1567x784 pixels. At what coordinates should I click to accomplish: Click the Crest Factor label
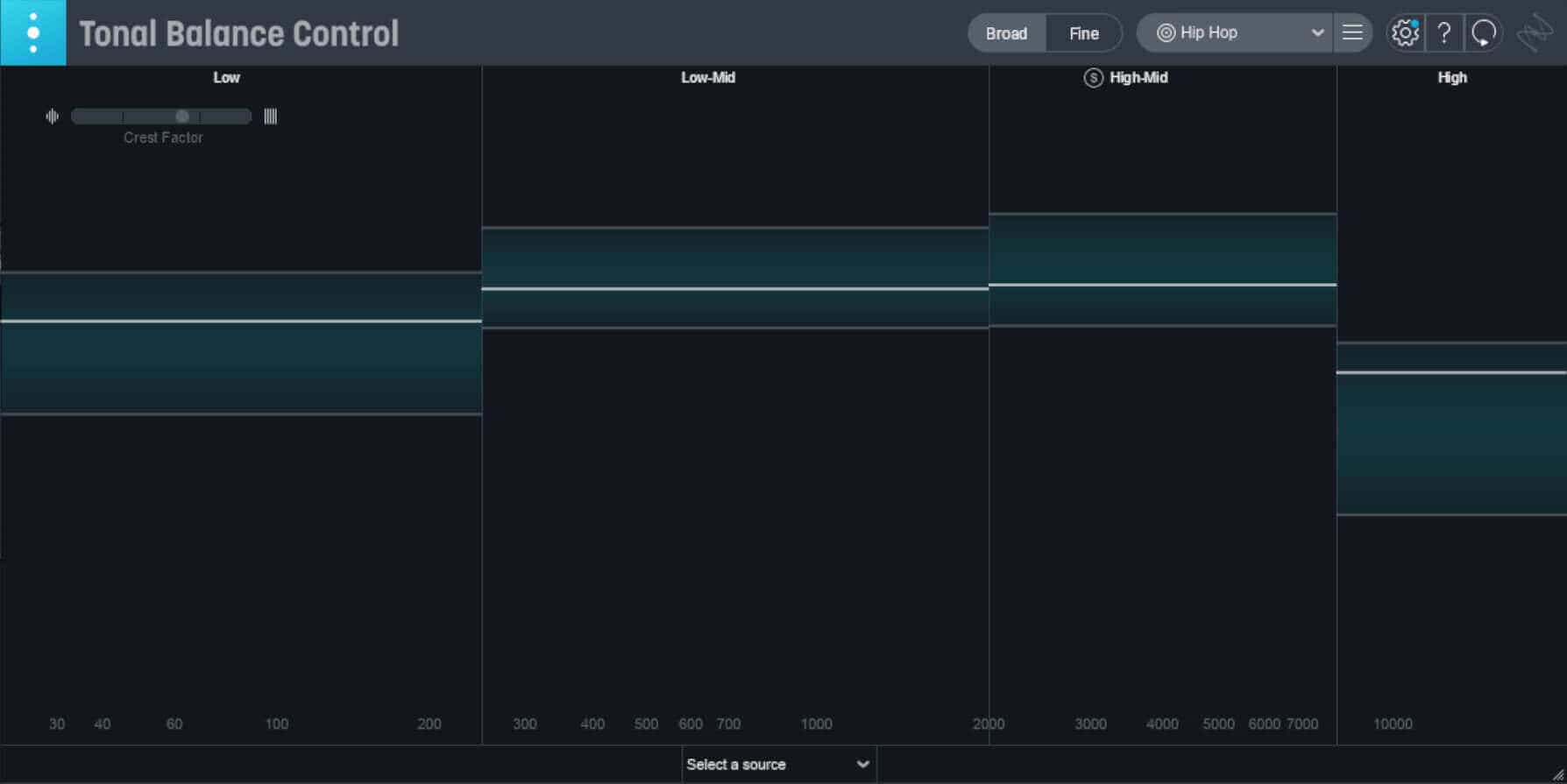point(163,138)
